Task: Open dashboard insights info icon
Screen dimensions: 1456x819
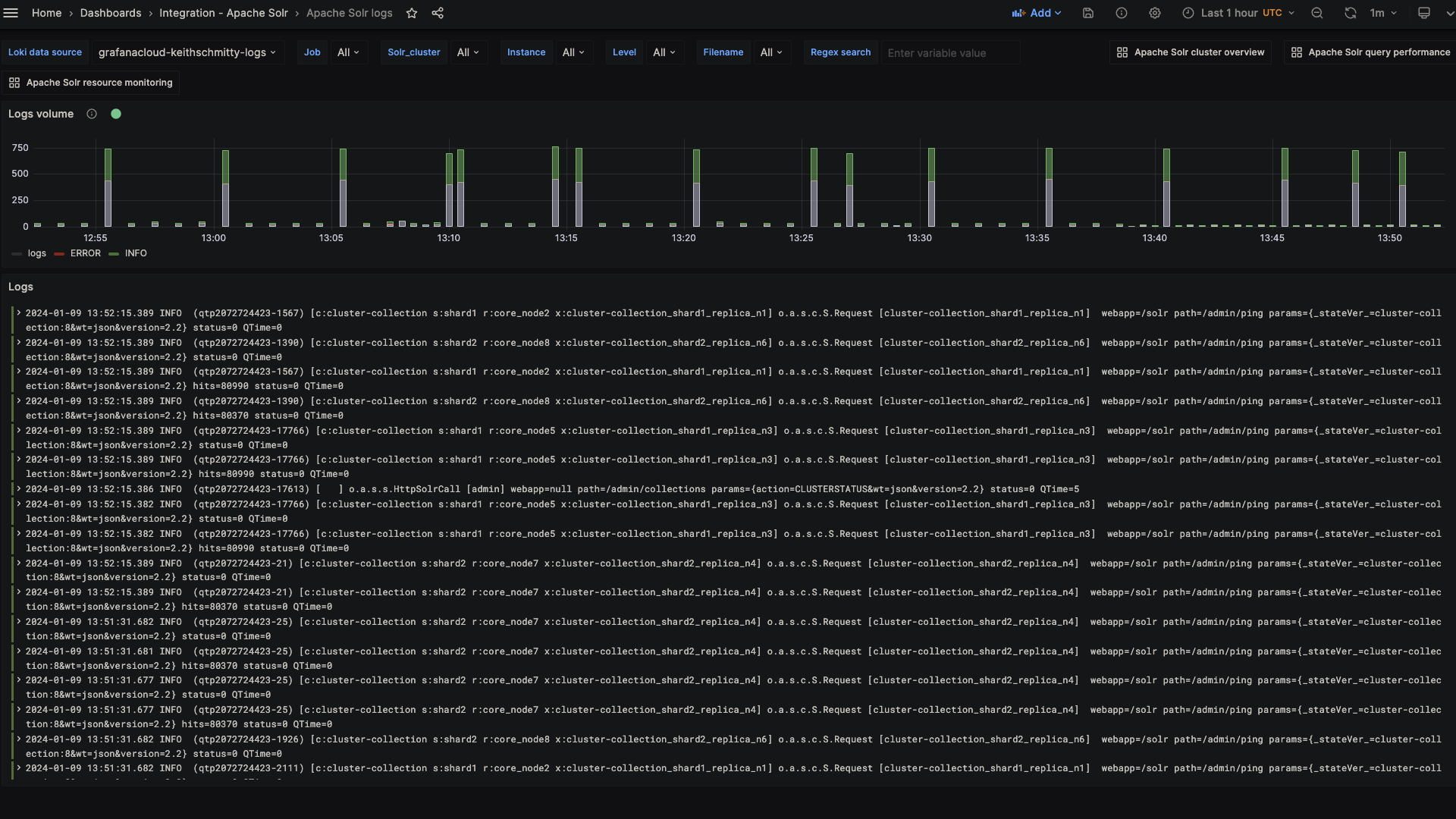Action: tap(1122, 13)
